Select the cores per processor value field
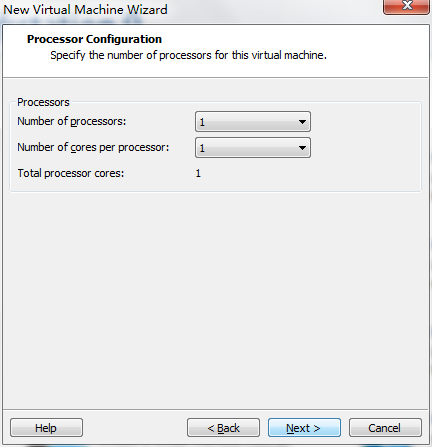 point(253,147)
